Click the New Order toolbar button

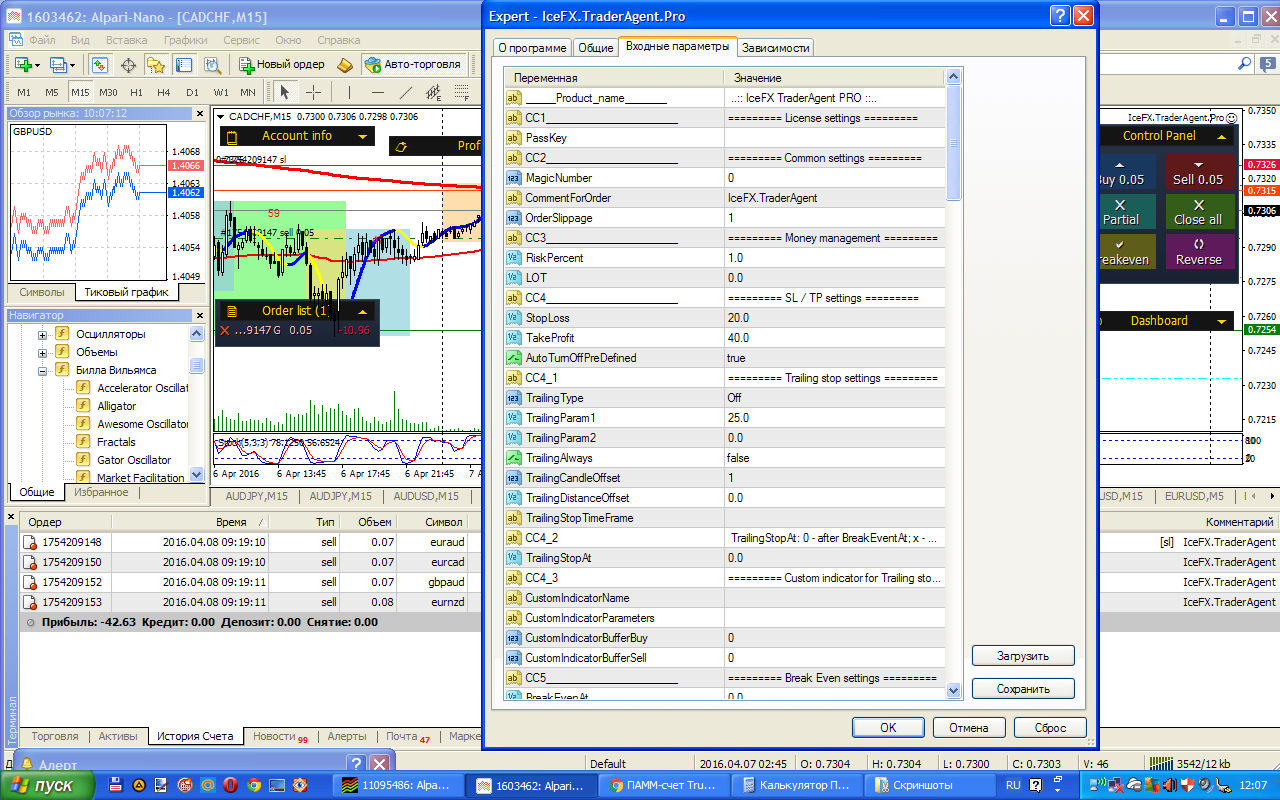coord(282,64)
